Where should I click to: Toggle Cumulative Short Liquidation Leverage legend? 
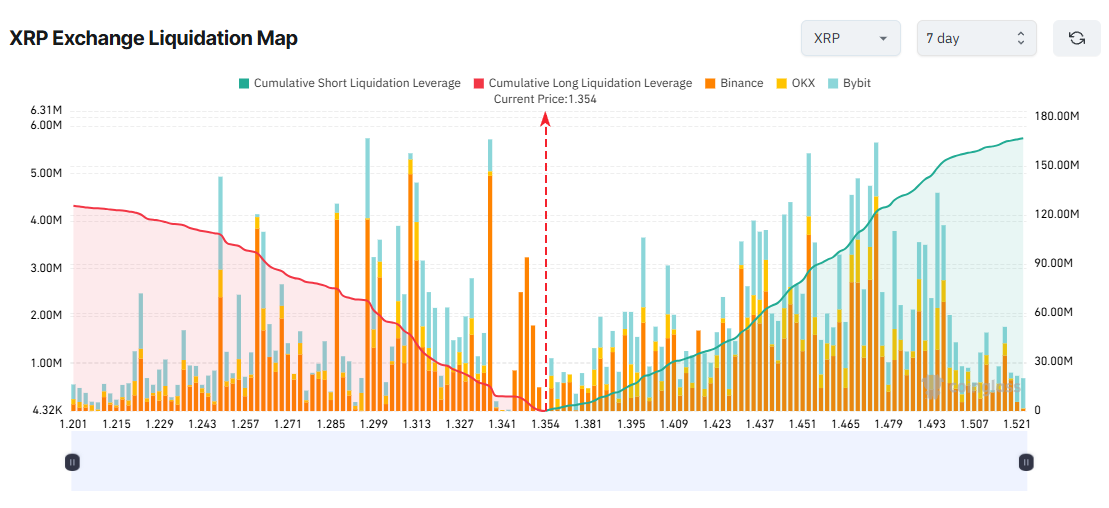click(x=356, y=83)
